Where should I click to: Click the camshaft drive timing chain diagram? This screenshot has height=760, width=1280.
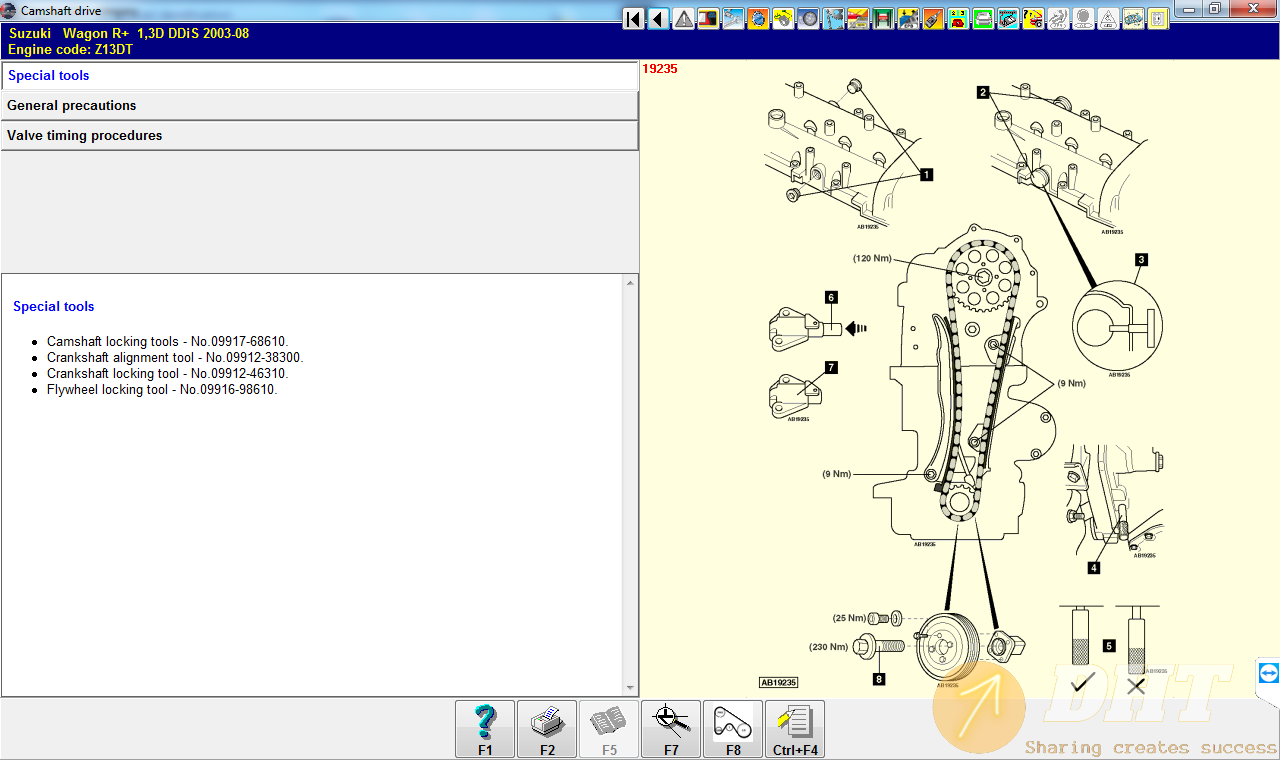click(x=960, y=380)
